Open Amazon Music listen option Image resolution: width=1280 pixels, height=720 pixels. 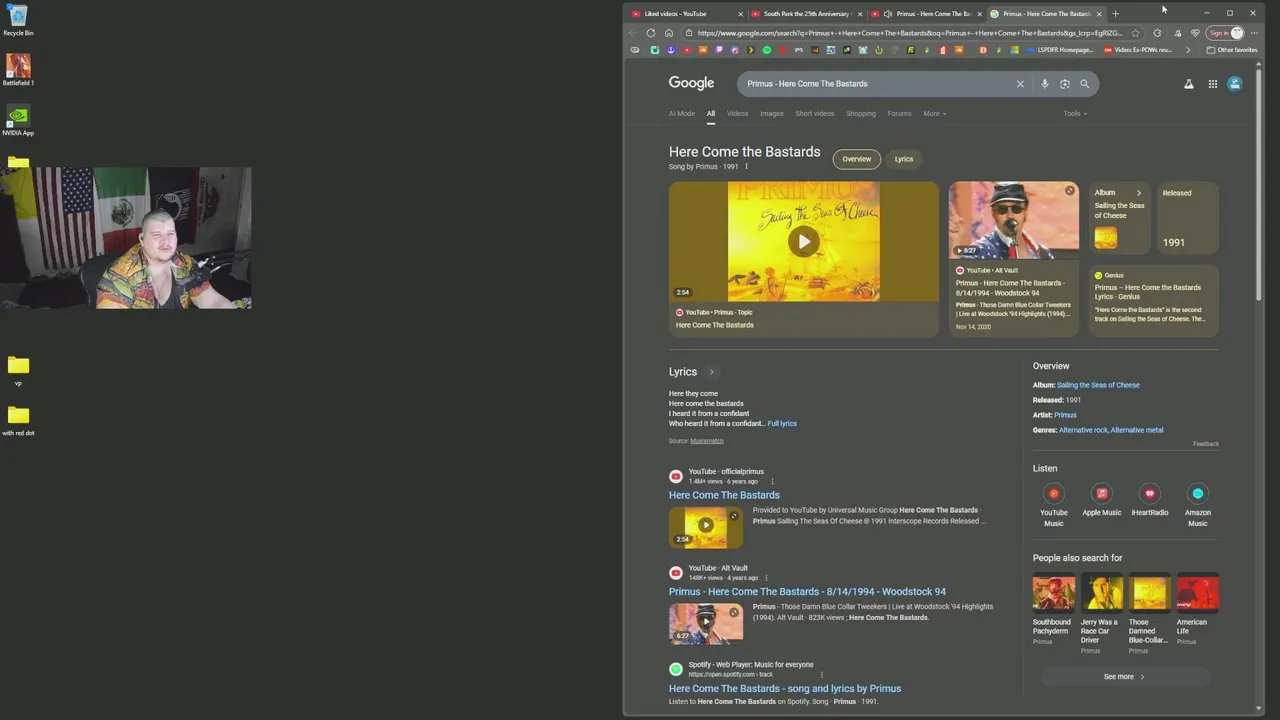coord(1198,504)
